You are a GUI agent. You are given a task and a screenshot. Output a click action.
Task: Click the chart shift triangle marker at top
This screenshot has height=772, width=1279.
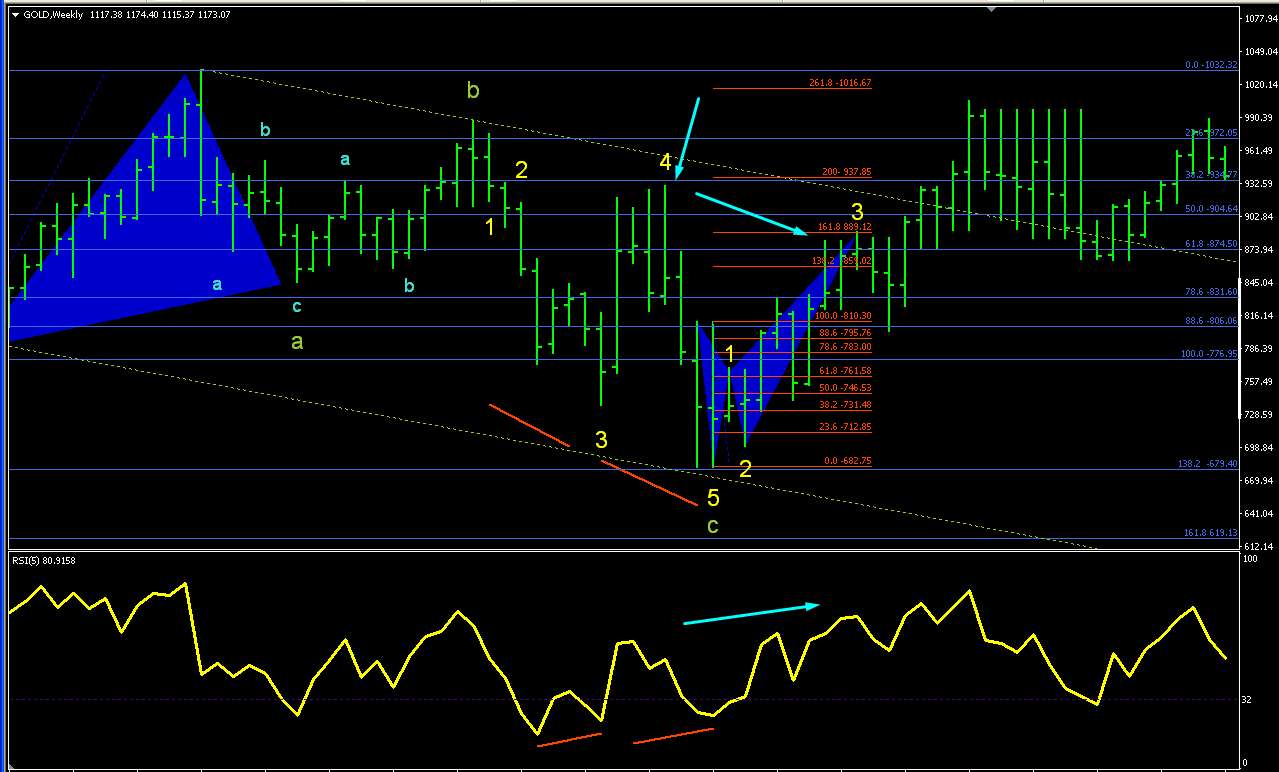(991, 9)
